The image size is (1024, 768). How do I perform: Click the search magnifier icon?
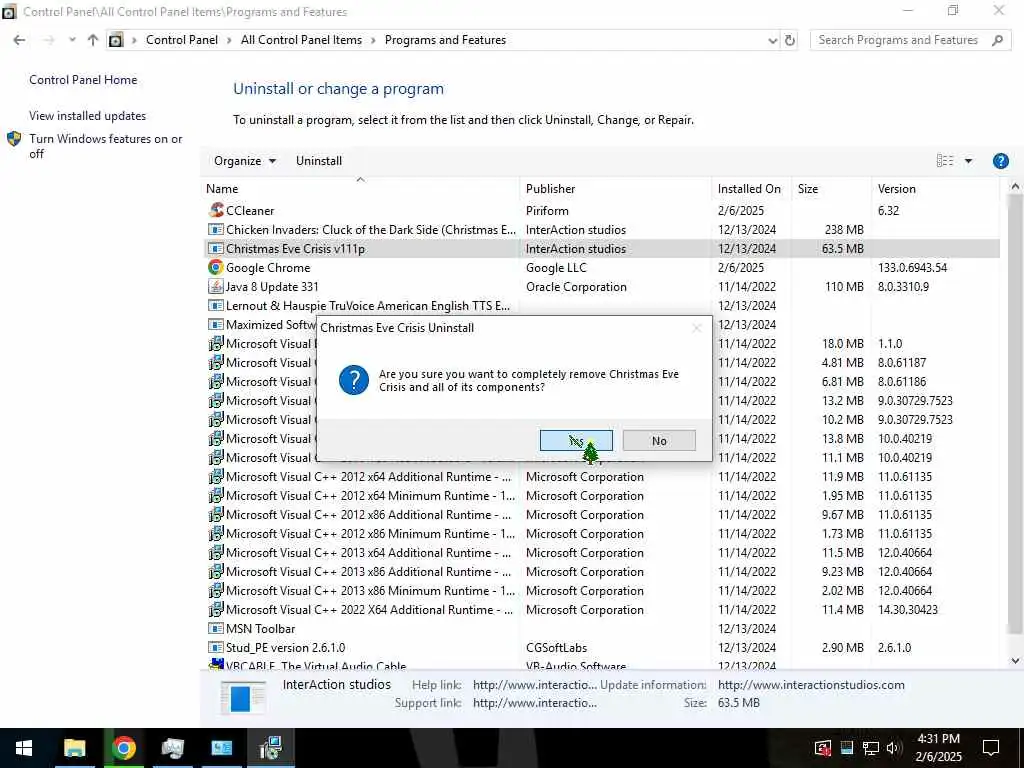coord(997,40)
